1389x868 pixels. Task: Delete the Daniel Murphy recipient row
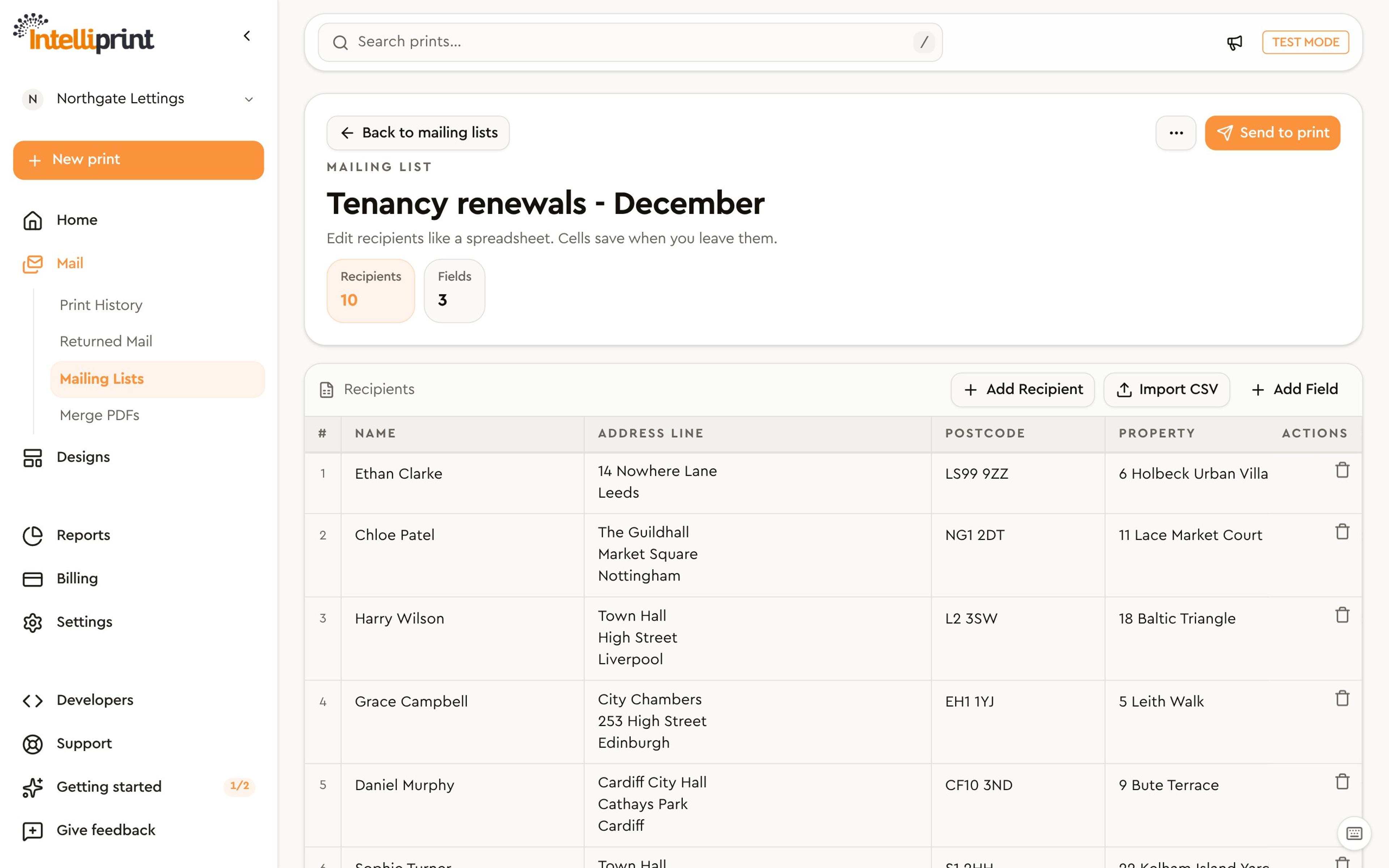click(x=1342, y=781)
